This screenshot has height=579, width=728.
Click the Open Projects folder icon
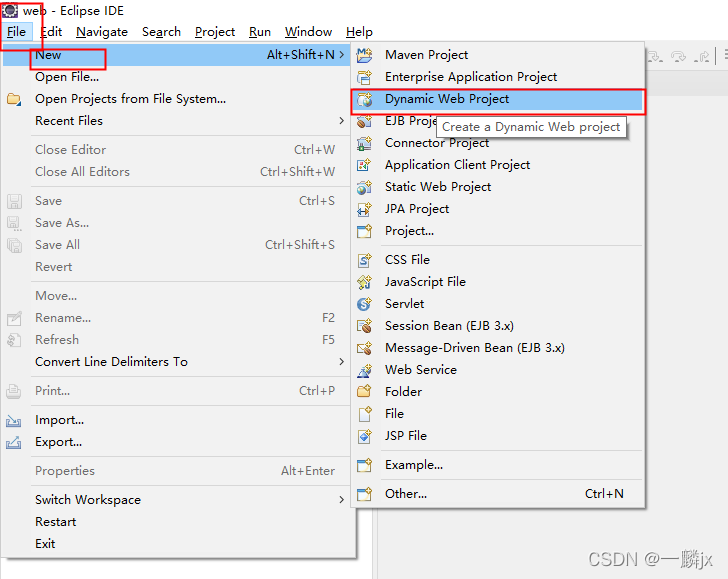[14, 99]
